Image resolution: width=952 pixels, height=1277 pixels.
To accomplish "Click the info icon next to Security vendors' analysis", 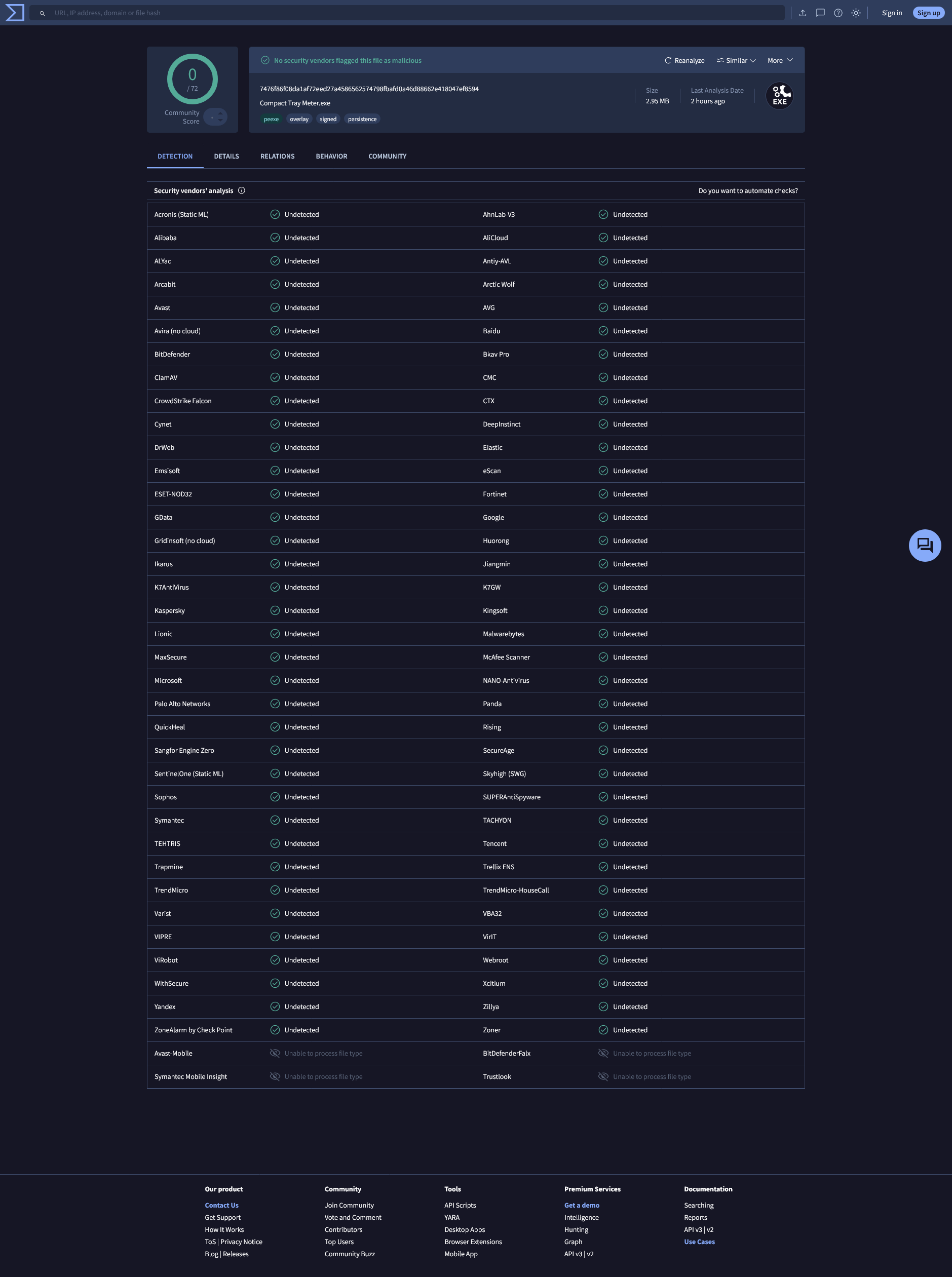I will click(242, 190).
